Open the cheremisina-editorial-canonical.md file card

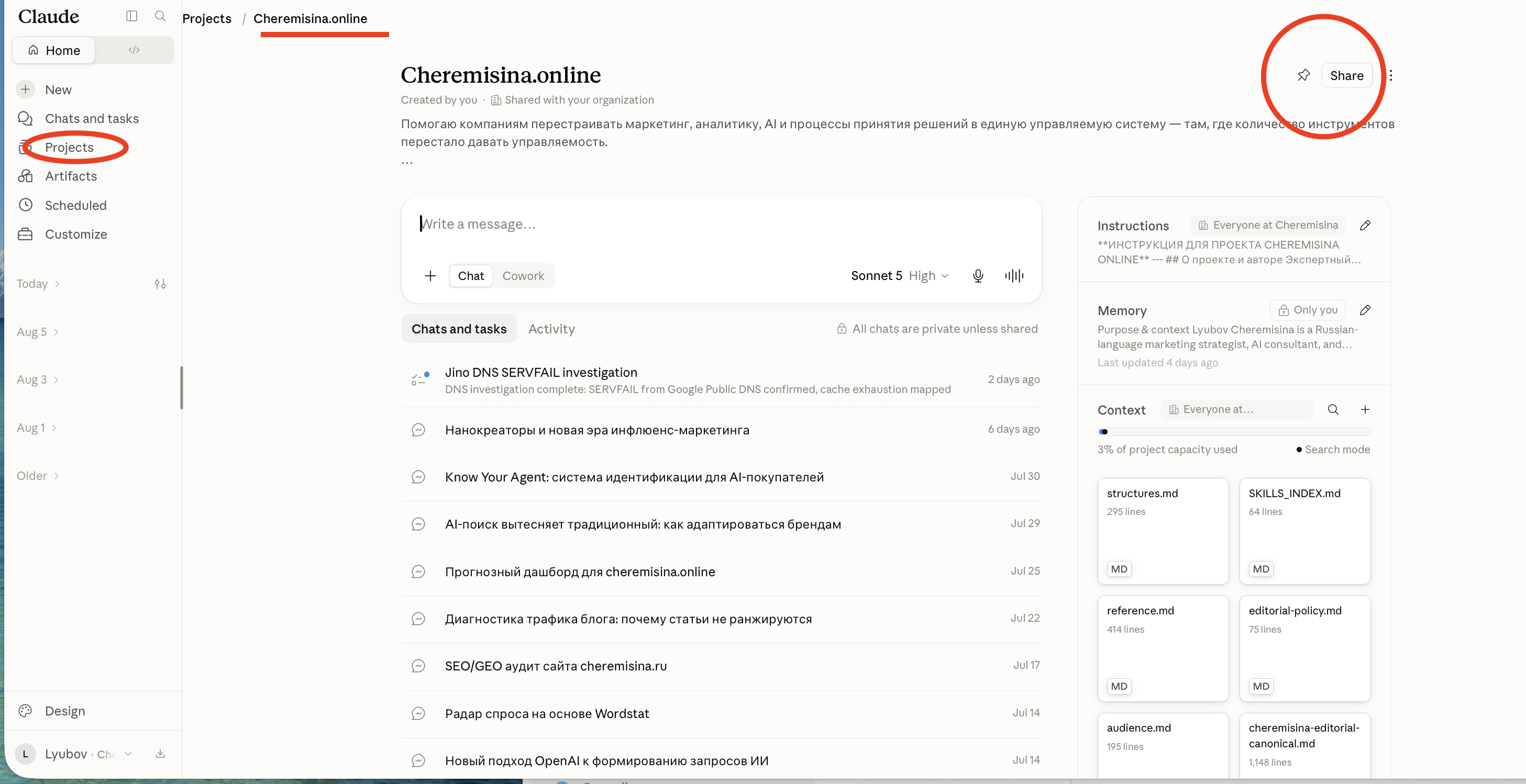[1305, 746]
